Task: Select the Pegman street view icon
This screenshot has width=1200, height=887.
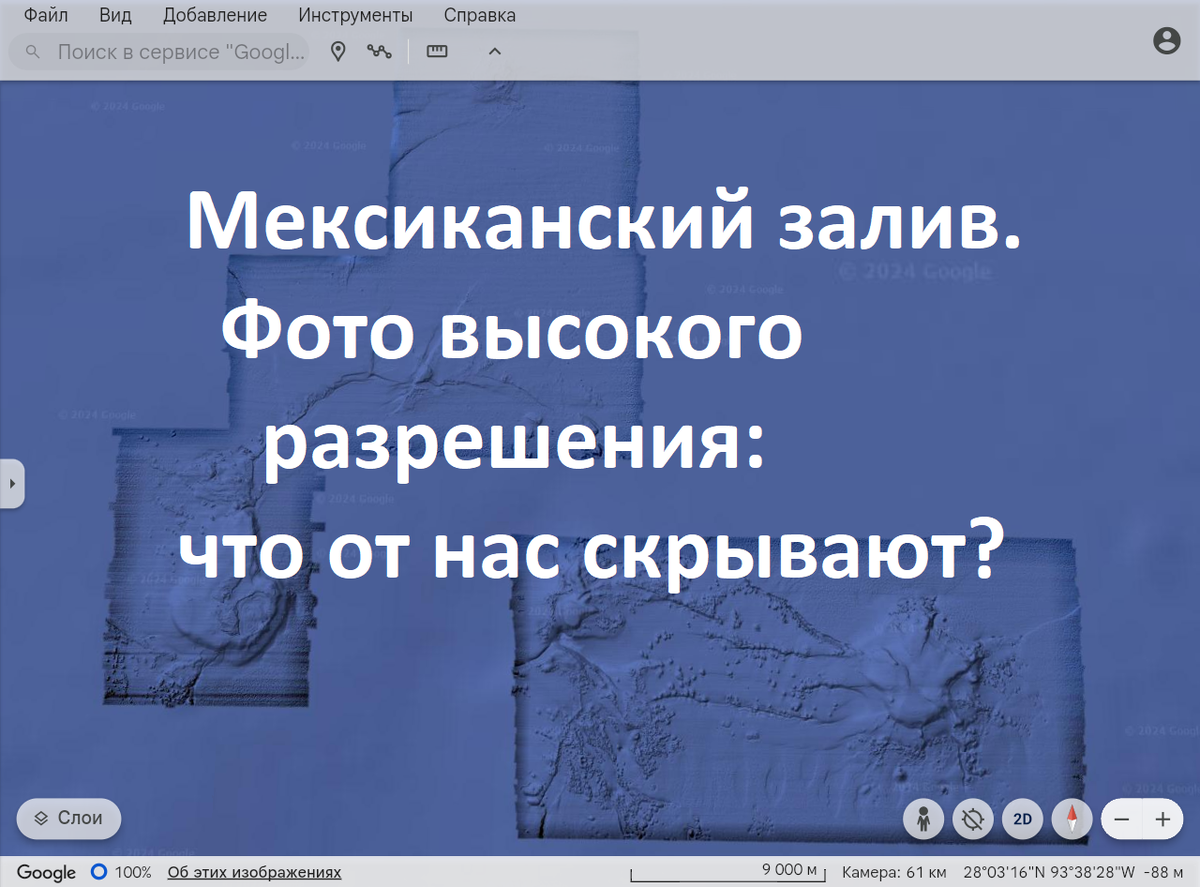Action: pos(923,819)
